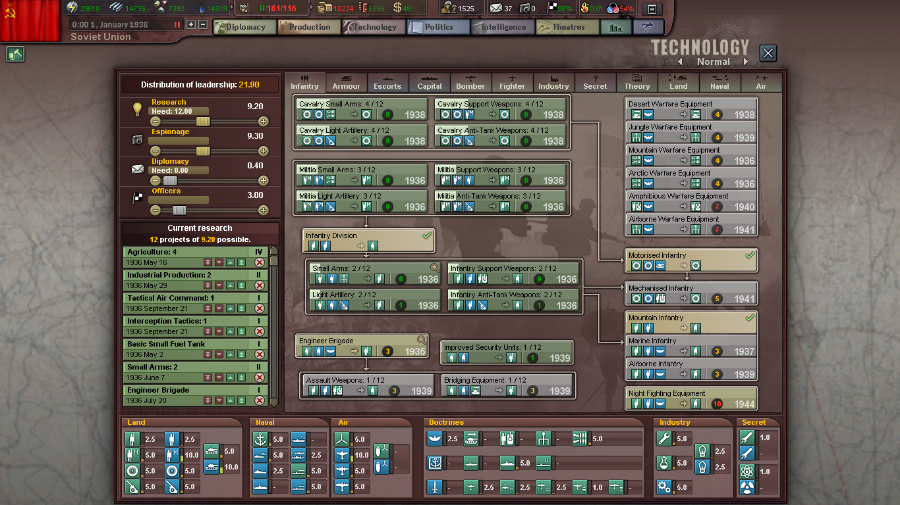Increase Espionage leadership with plus button

[x=263, y=151]
